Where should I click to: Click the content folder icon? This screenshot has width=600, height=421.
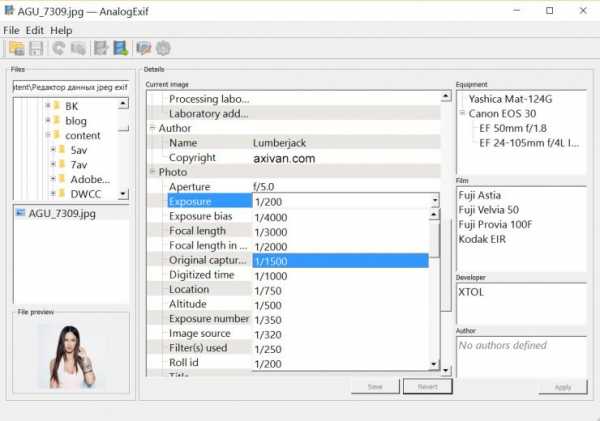pos(57,135)
